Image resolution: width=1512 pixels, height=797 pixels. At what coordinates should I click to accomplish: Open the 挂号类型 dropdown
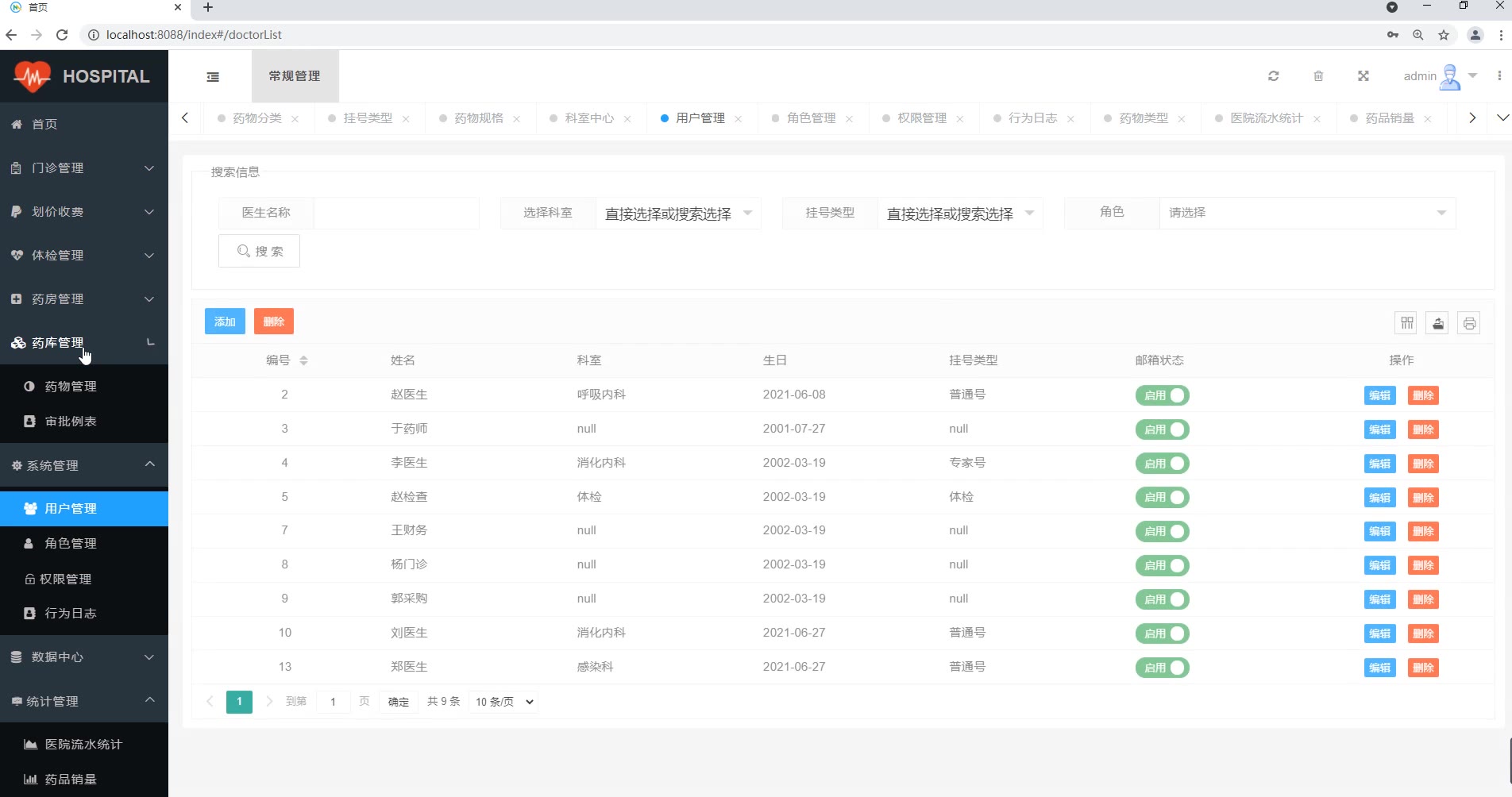960,214
